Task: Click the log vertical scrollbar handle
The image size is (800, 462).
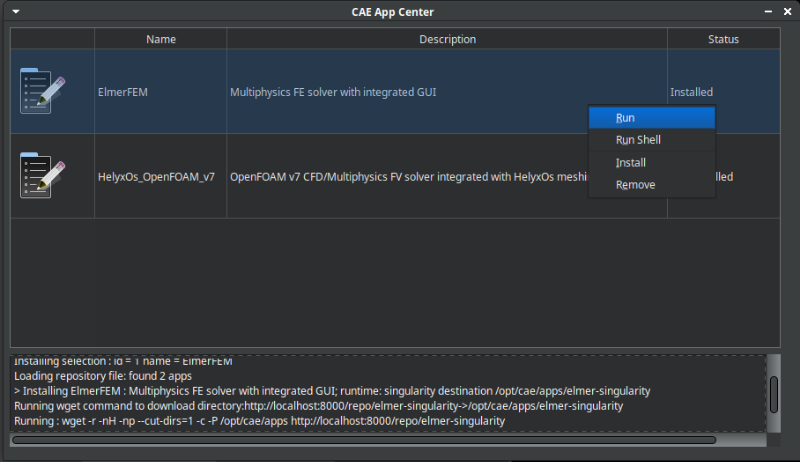Action: [773, 394]
